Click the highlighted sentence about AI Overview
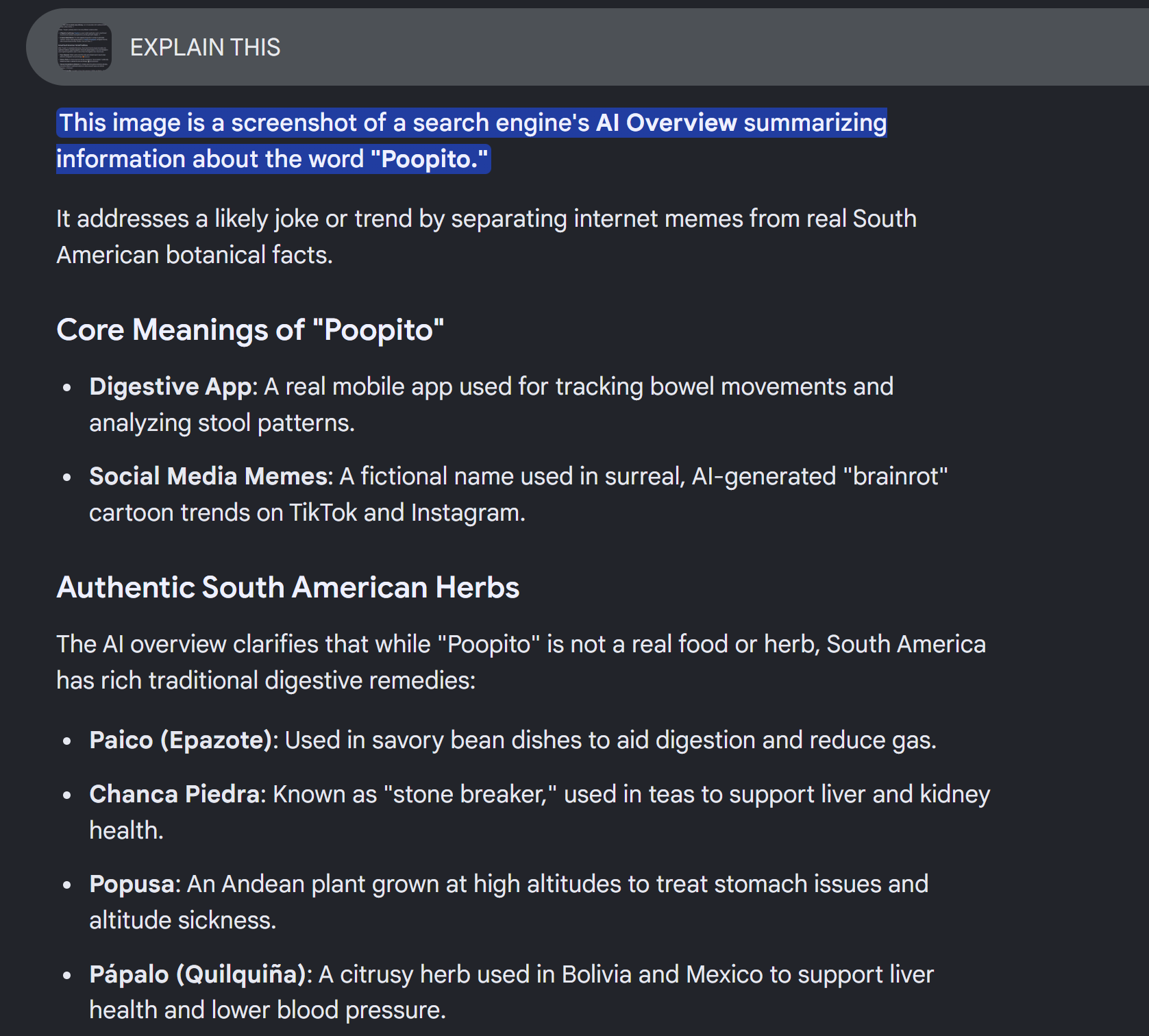This screenshot has width=1149, height=1036. 471,140
